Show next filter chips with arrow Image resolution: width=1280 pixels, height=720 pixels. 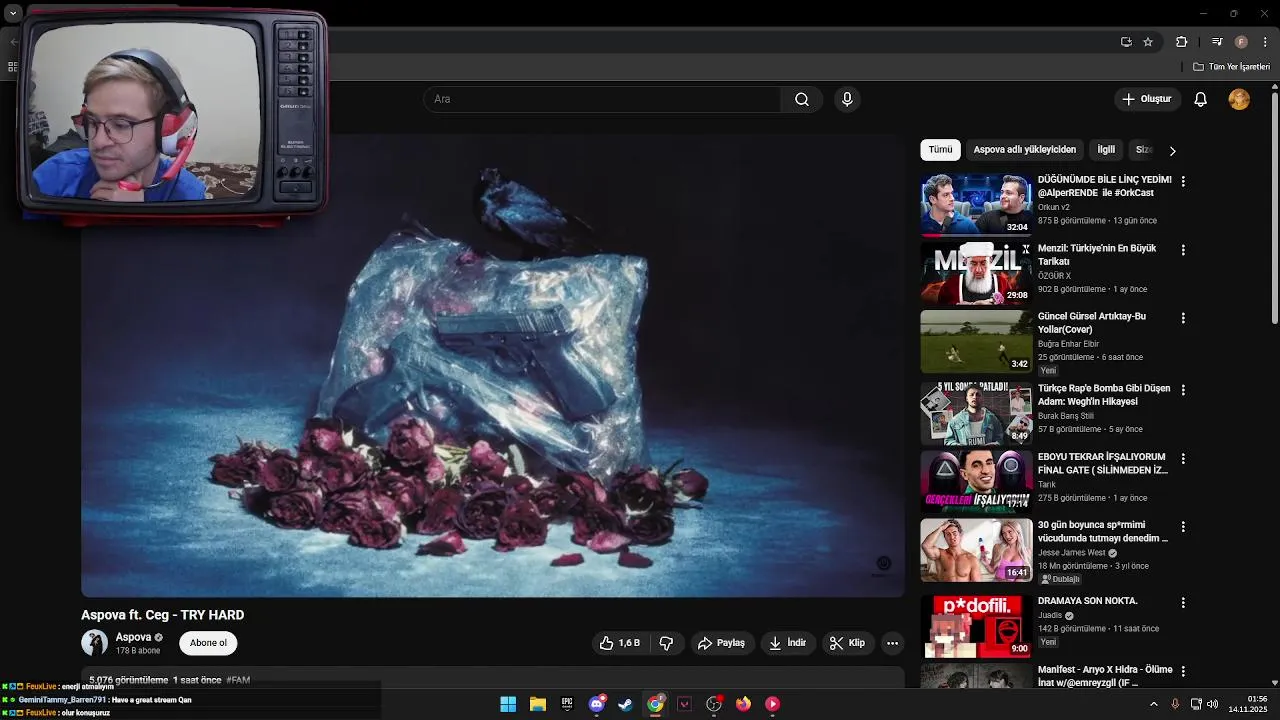pyautogui.click(x=1172, y=150)
